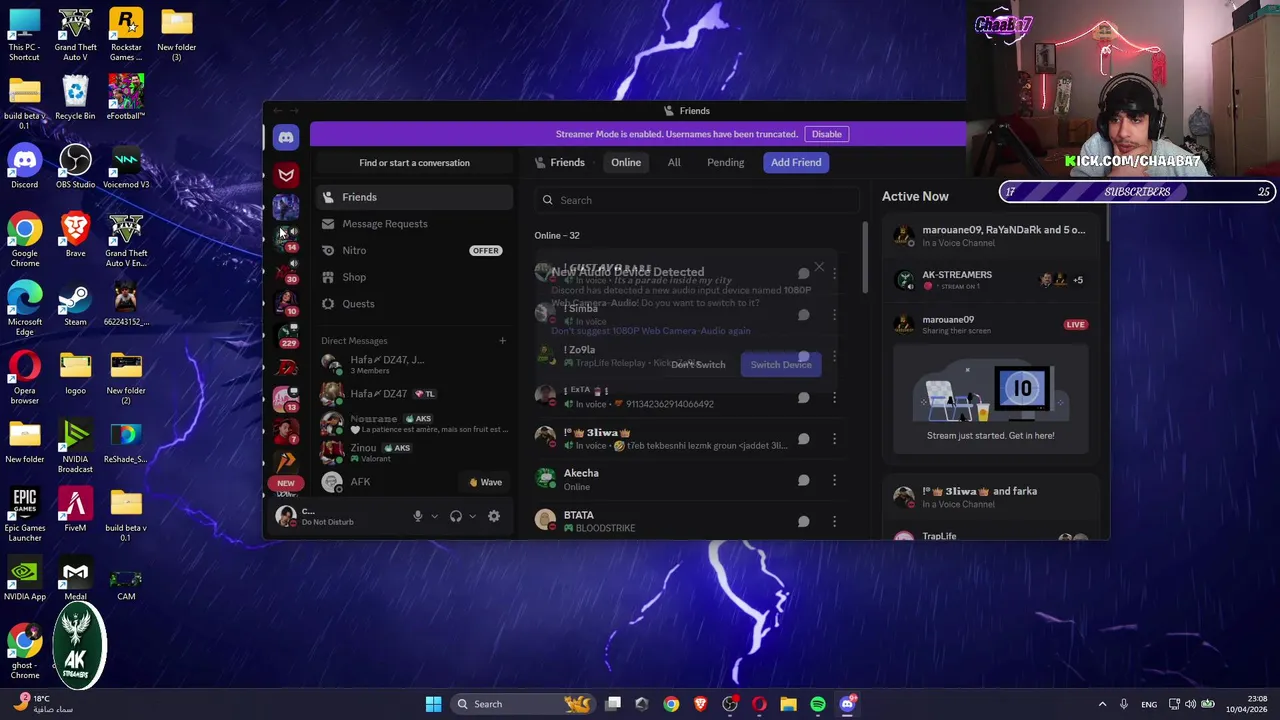
Task: Click Find or start a conversation
Action: (414, 163)
